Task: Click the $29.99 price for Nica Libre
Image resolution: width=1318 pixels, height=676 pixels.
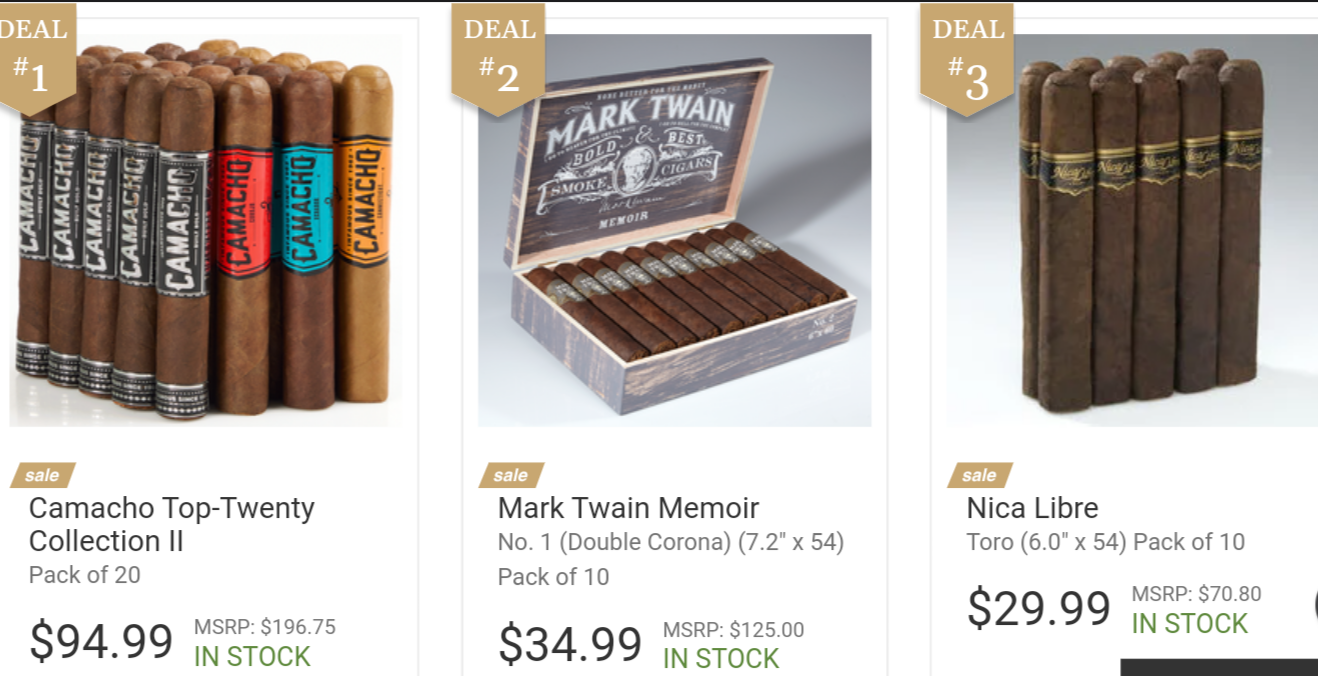Action: click(1039, 608)
